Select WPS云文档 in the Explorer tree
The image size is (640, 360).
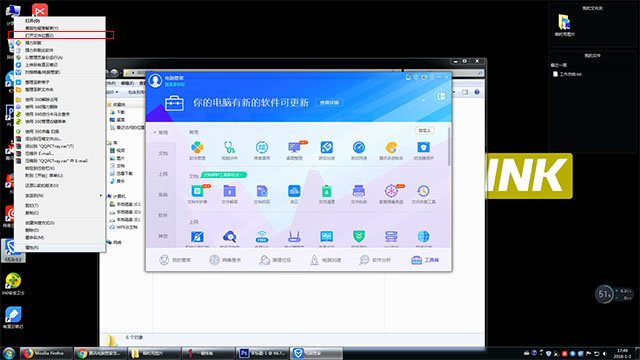tap(124, 227)
